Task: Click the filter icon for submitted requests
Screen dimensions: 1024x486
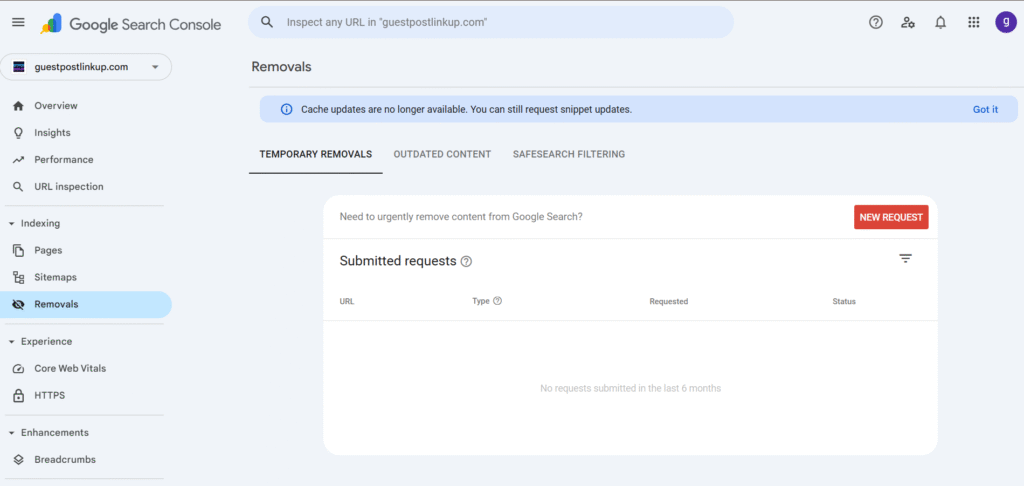Action: 905,259
